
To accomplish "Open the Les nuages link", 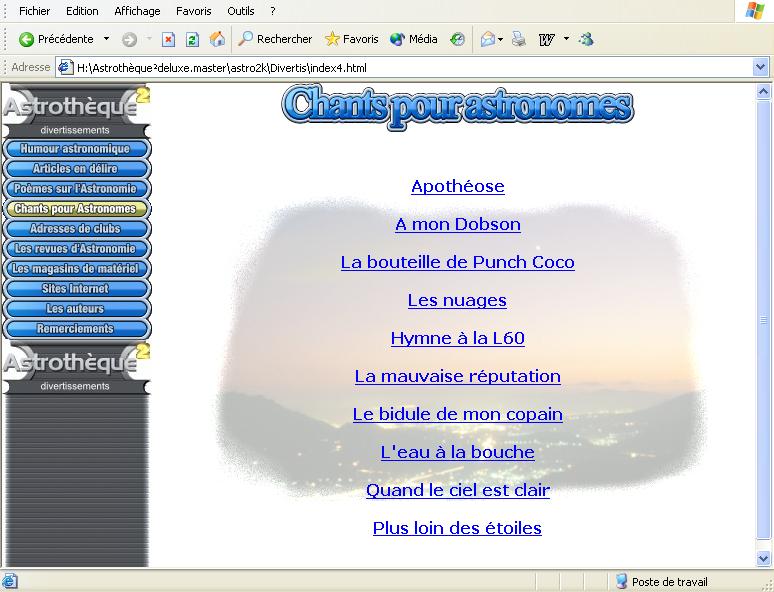I will (457, 300).
